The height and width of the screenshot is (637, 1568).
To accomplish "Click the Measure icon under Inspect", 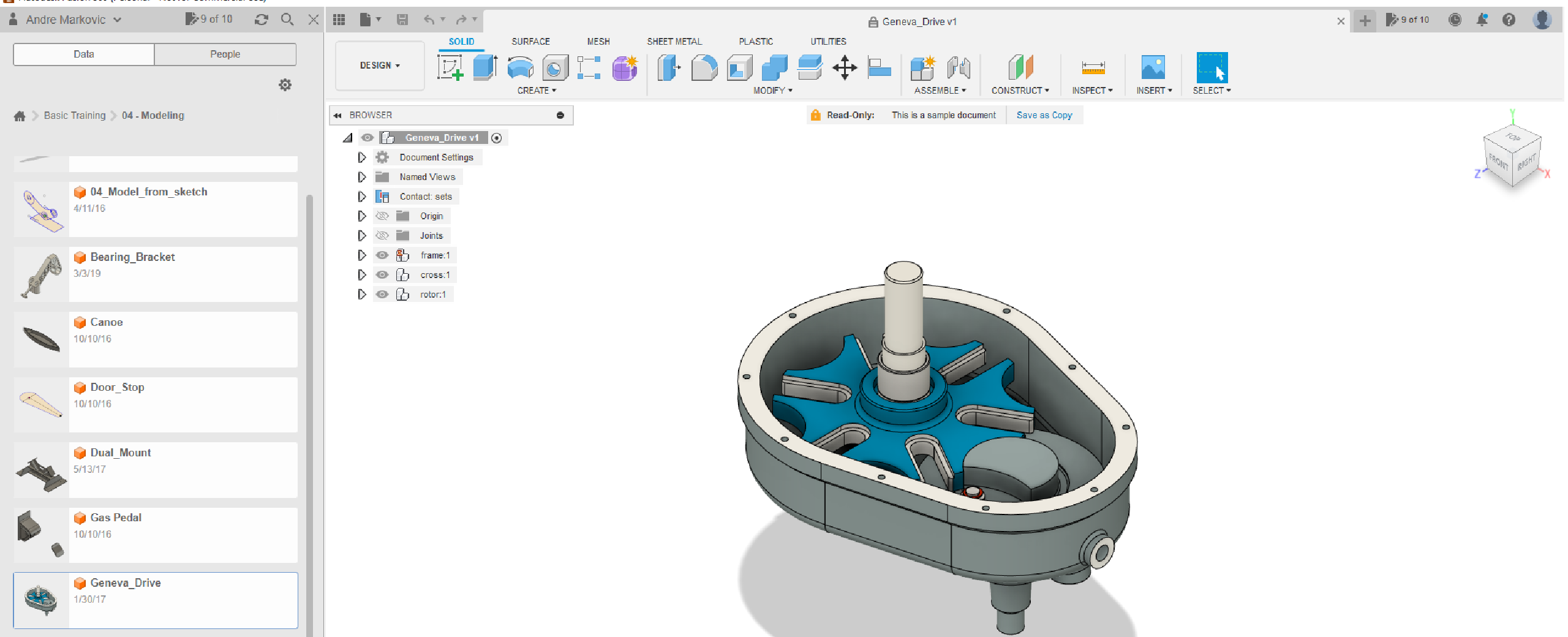I will click(1093, 67).
